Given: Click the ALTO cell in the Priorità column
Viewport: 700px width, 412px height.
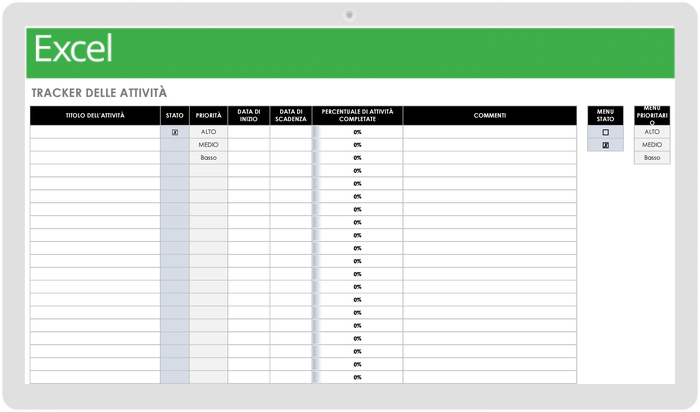Looking at the screenshot, I should coord(208,132).
